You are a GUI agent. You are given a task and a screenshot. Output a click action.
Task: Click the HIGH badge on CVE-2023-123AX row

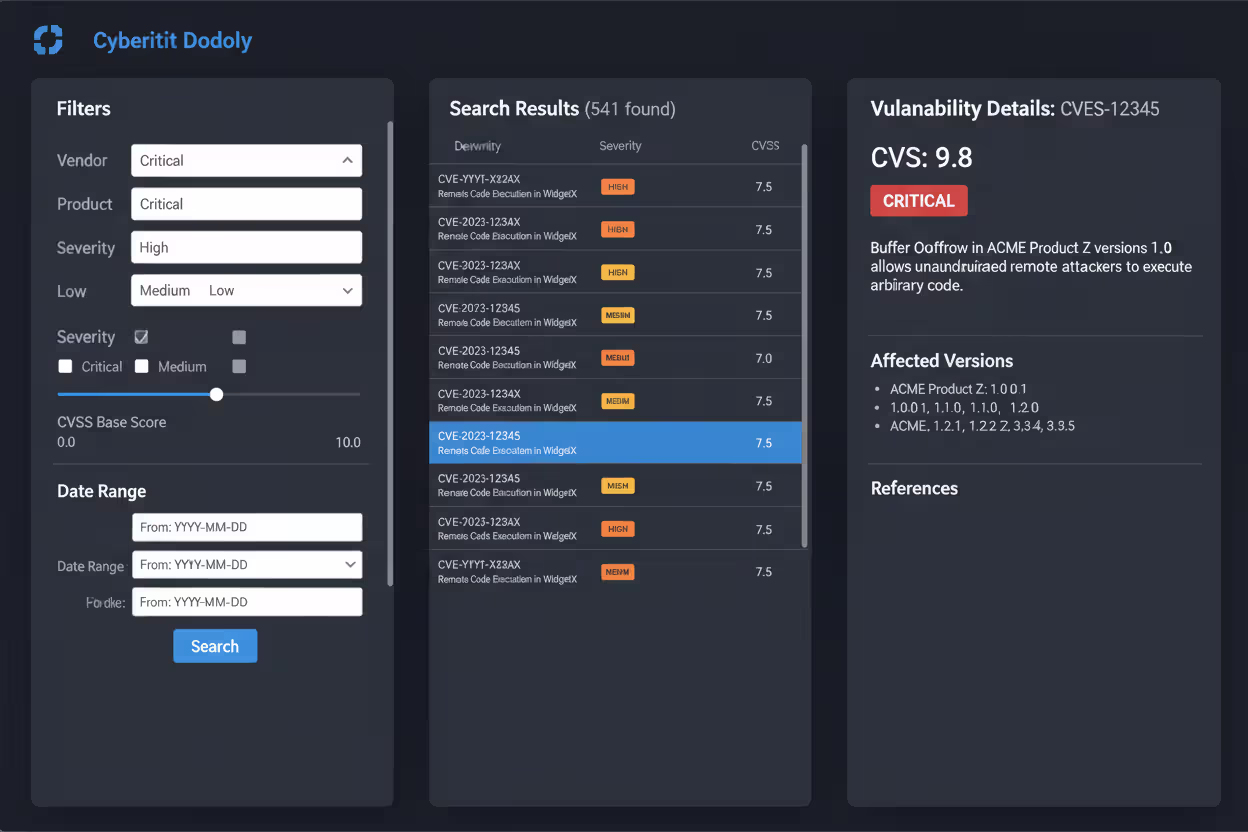(x=617, y=229)
